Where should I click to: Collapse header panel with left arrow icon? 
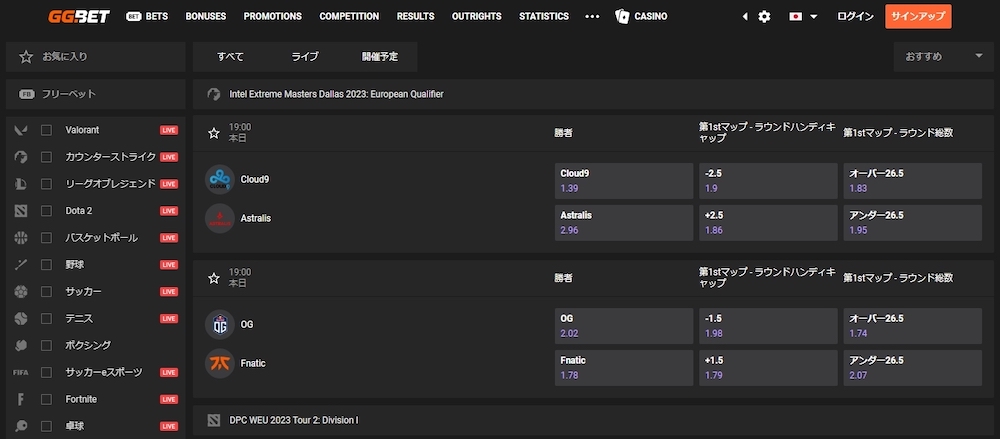[745, 17]
